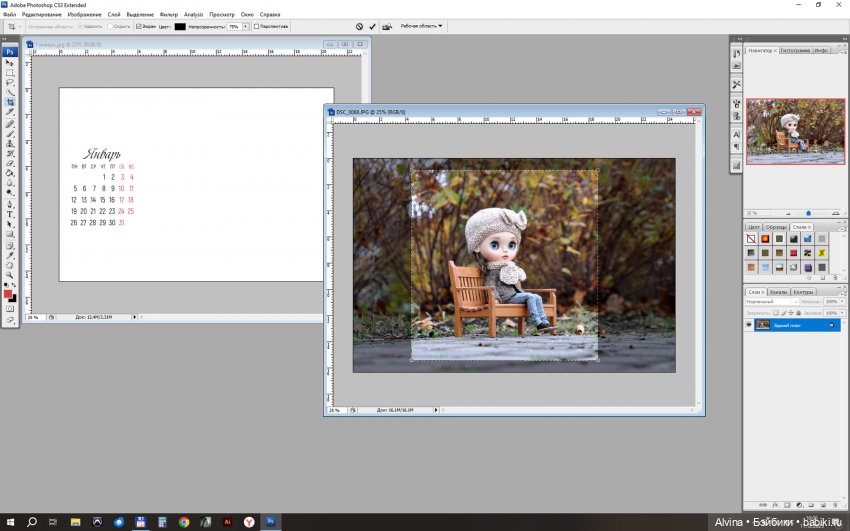Commit the crop with the checkmark icon
This screenshot has height=531, width=850.
click(x=373, y=27)
